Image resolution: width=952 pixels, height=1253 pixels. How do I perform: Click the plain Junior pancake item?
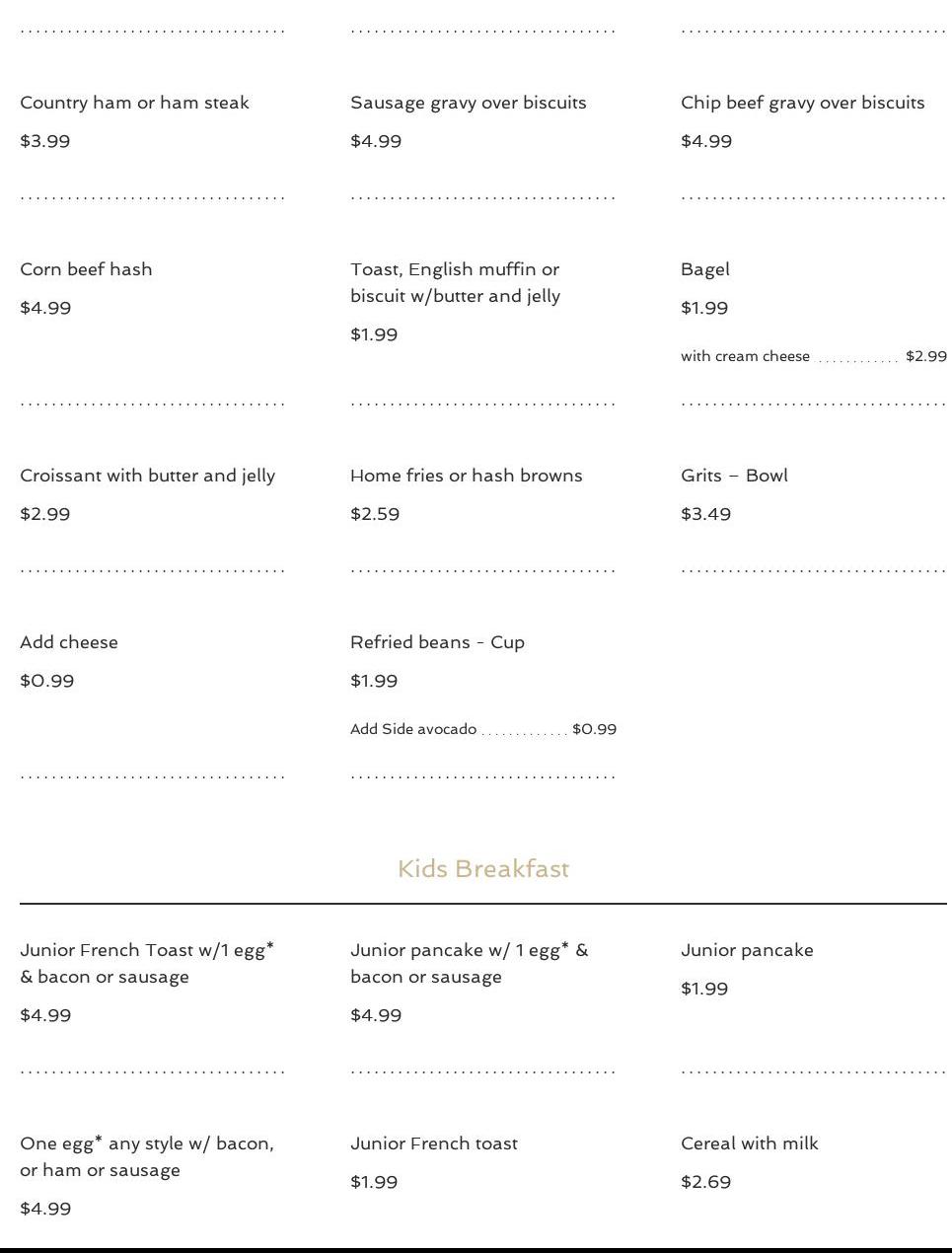(747, 950)
